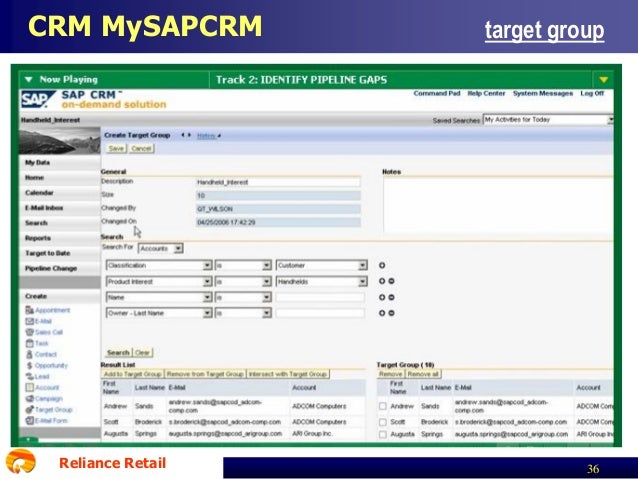Click the Clear button
Viewport: 638px width, 479px height.
[142, 352]
